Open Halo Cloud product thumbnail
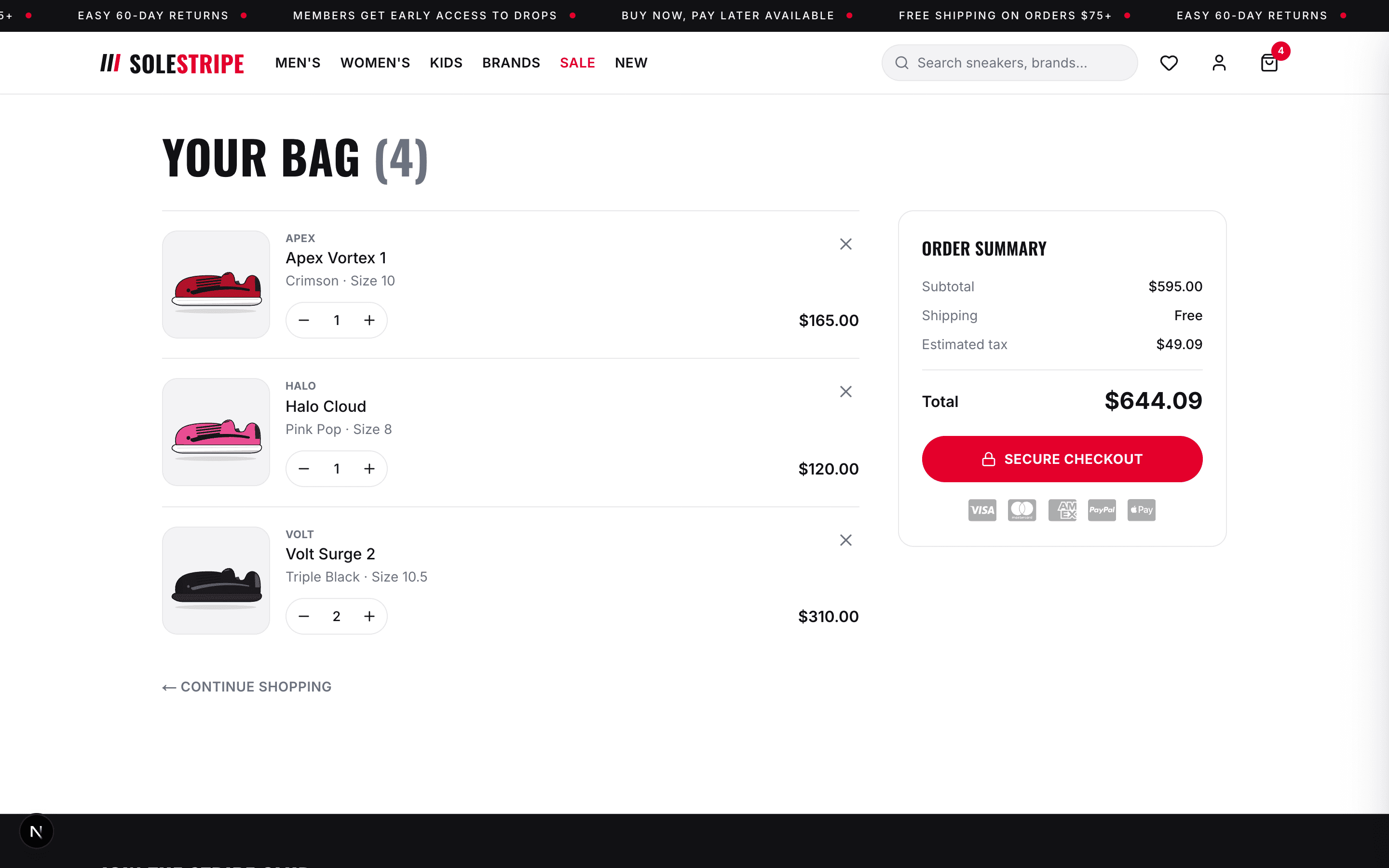The height and width of the screenshot is (868, 1389). (216, 432)
